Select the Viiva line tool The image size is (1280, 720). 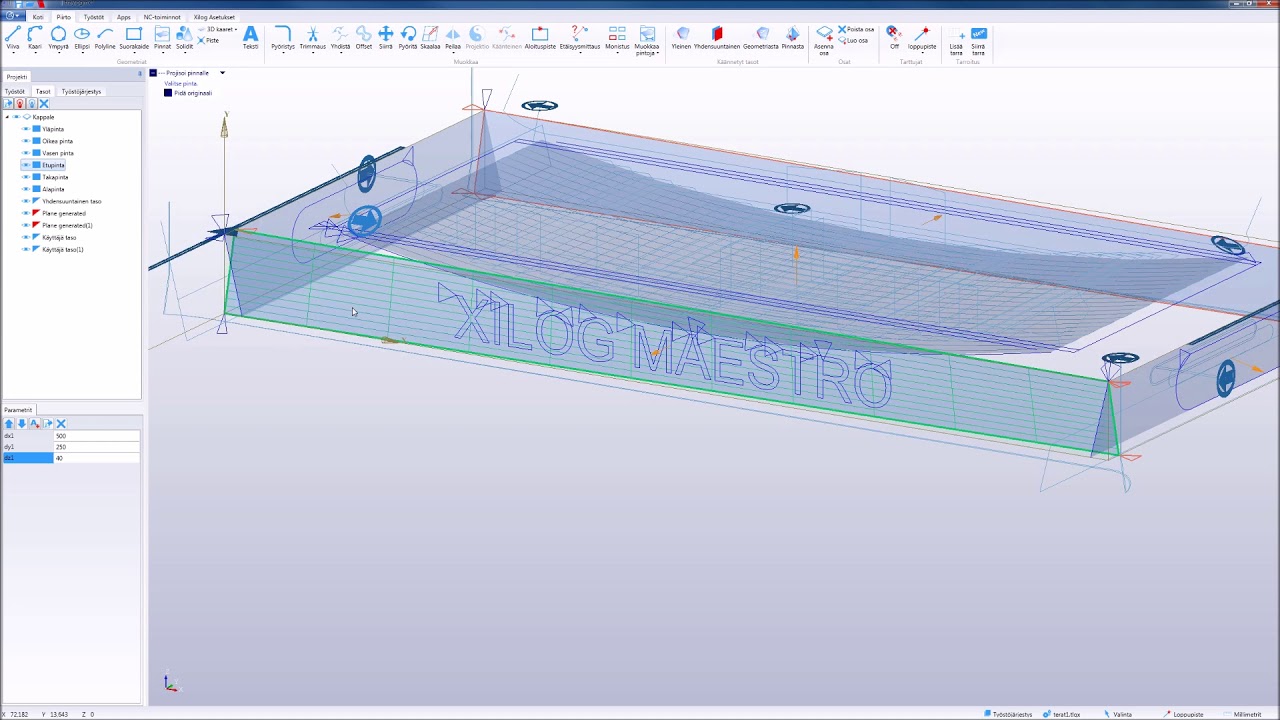[13, 38]
